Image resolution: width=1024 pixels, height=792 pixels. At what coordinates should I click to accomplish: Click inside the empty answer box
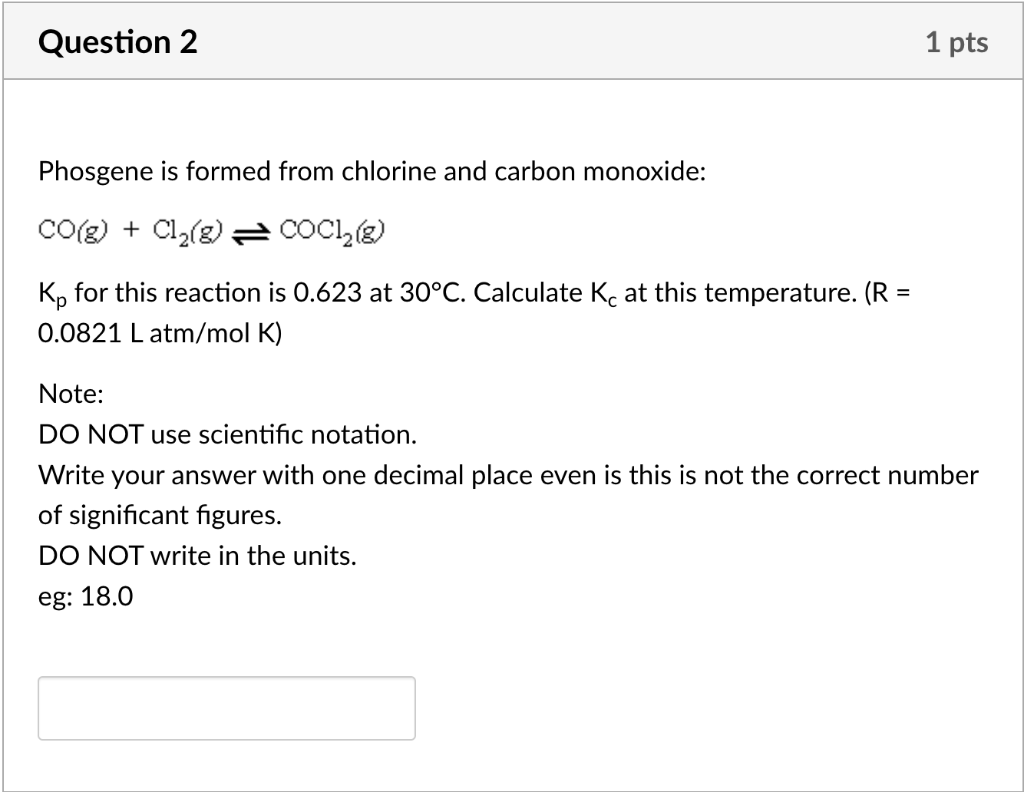[x=226, y=708]
